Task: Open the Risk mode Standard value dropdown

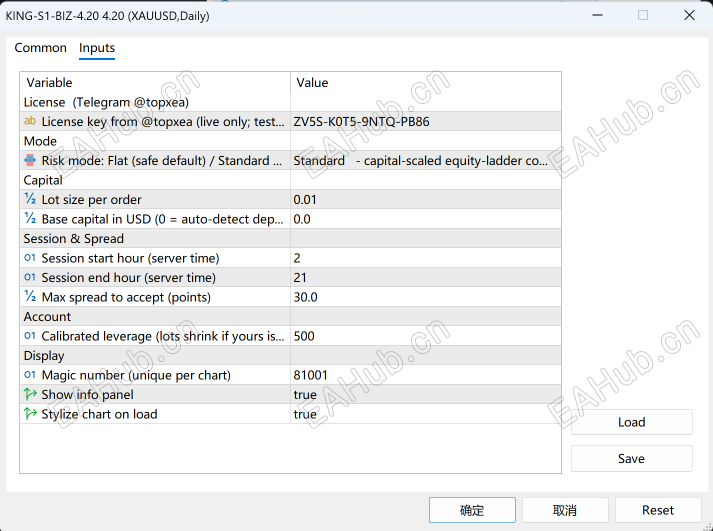Action: coord(426,160)
